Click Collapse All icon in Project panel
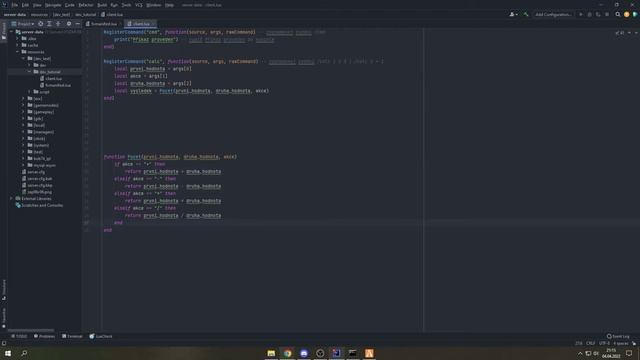This screenshot has width=640, height=360. (58, 24)
